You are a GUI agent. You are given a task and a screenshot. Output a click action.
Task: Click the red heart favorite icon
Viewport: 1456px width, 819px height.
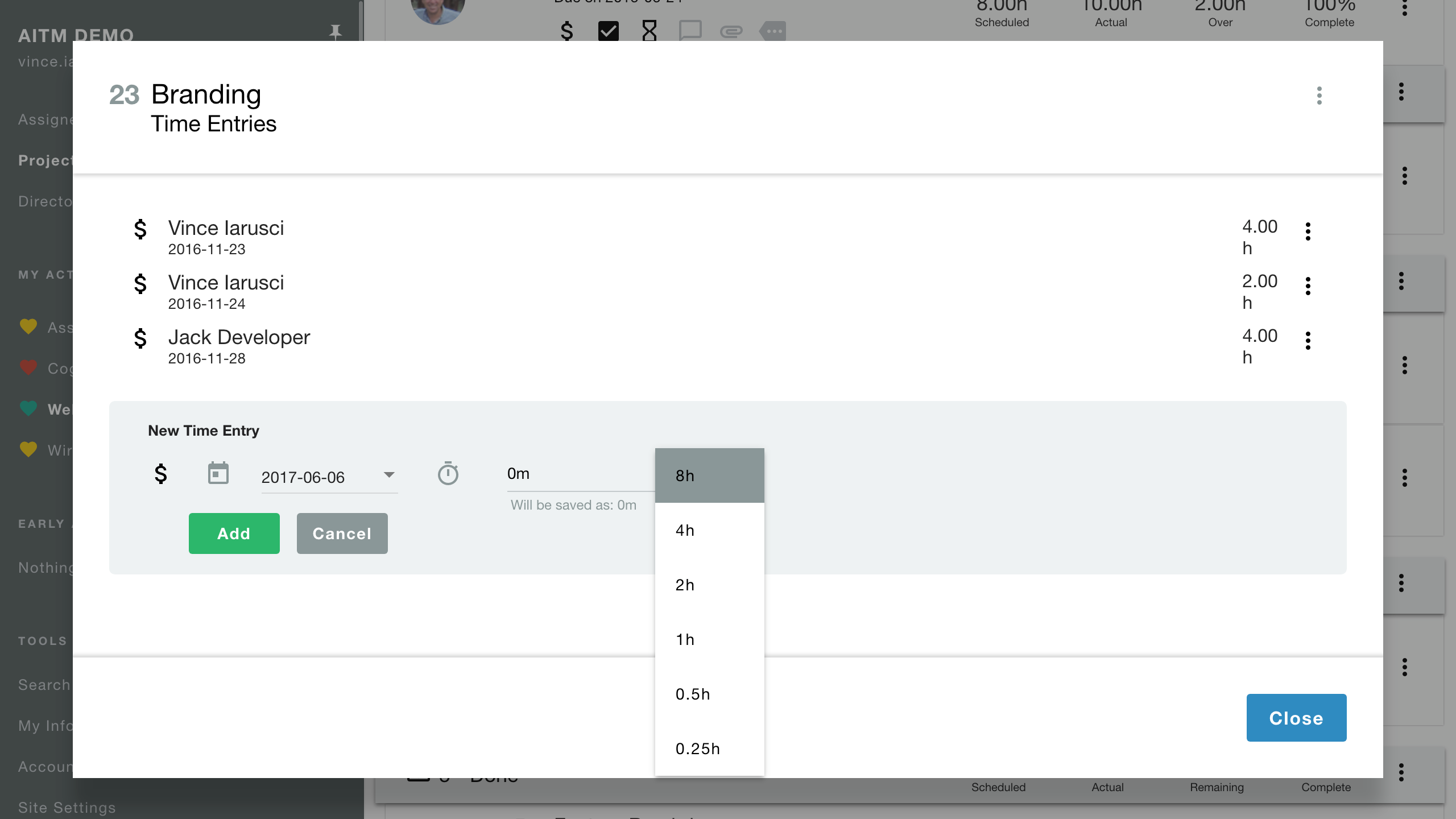pos(28,368)
